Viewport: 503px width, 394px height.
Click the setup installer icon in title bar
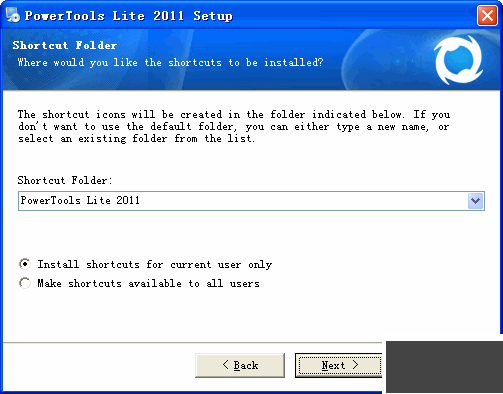tap(13, 15)
